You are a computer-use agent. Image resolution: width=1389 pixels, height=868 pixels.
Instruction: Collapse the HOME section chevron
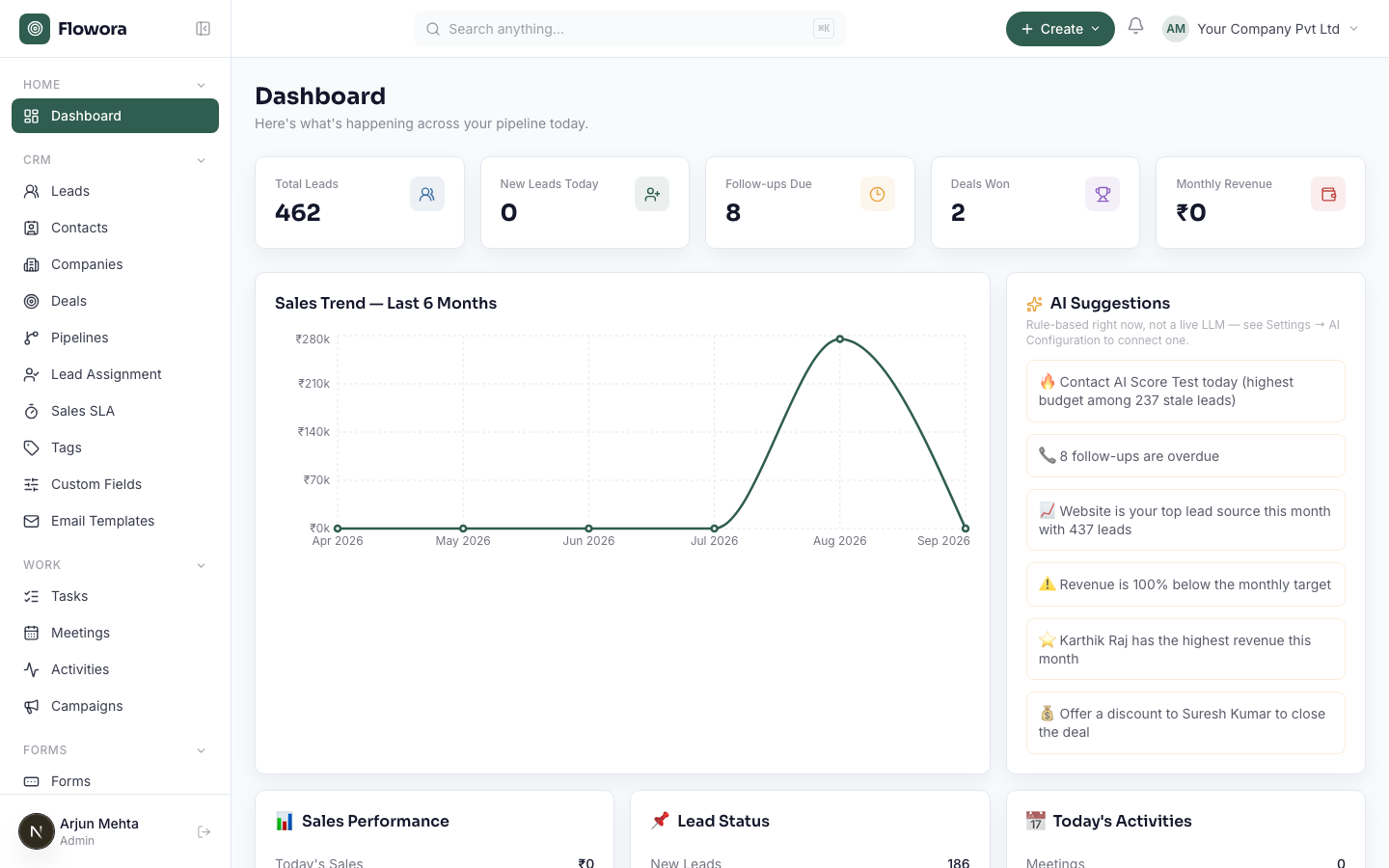(201, 85)
